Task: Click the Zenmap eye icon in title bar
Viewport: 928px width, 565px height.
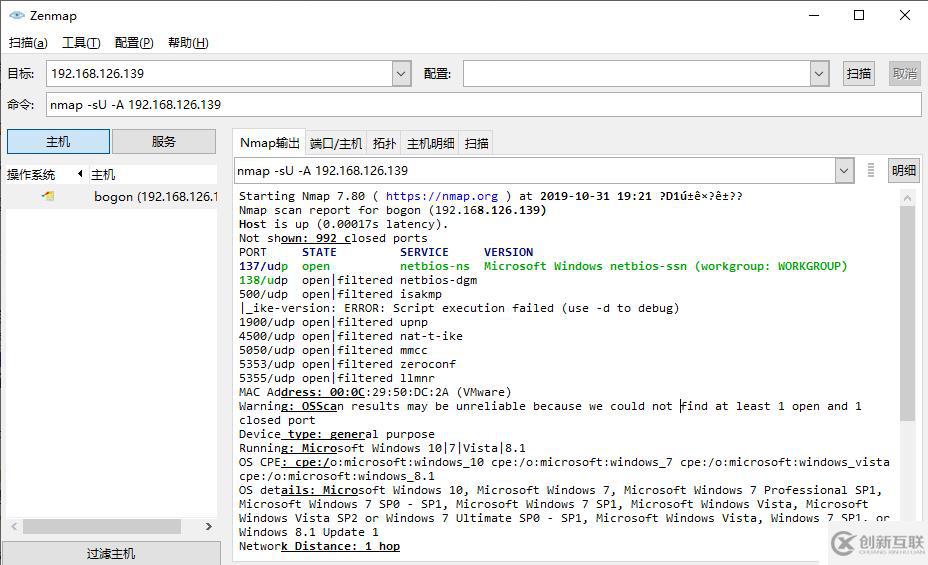Action: click(17, 15)
